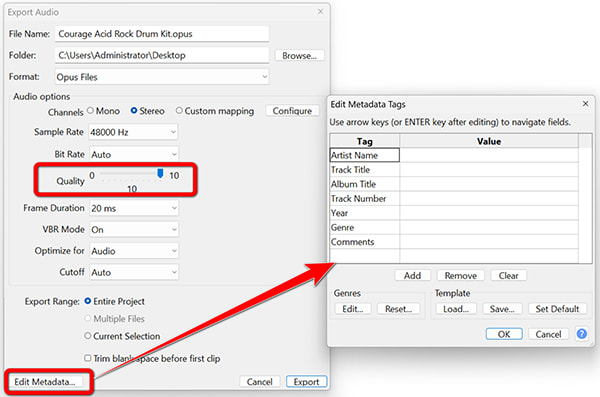Click Configure for custom channel mapping

click(x=292, y=111)
